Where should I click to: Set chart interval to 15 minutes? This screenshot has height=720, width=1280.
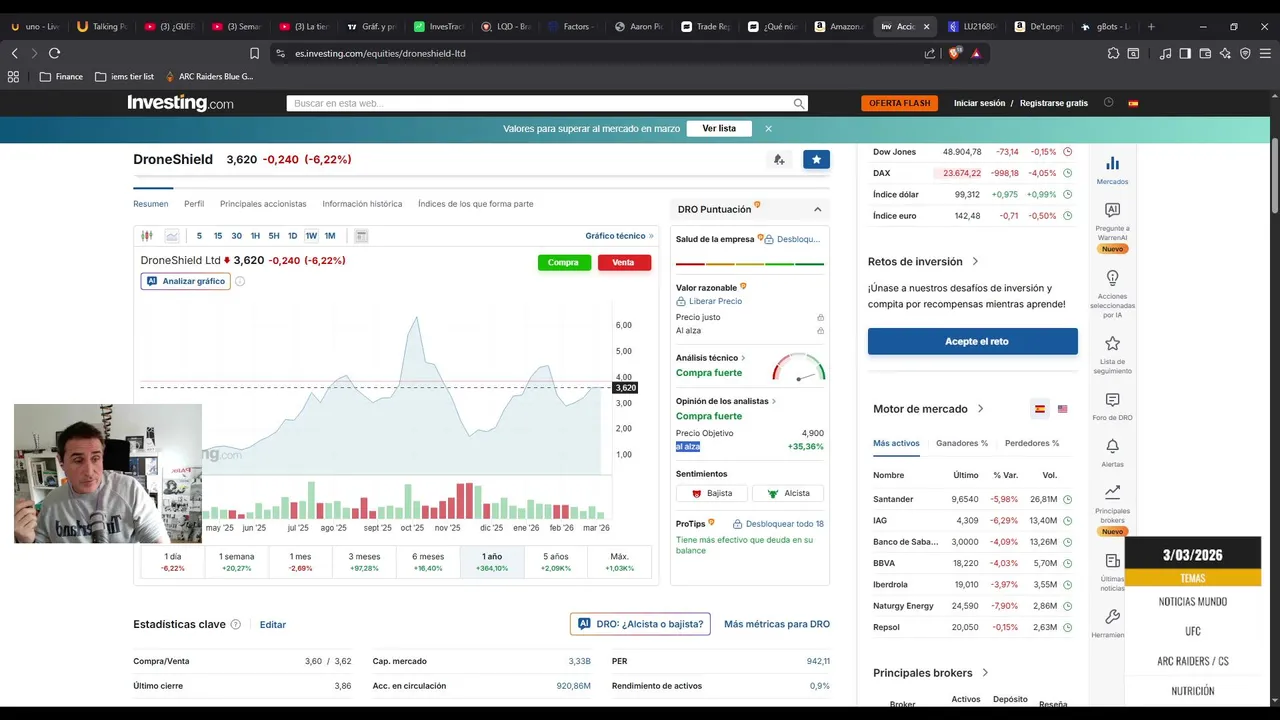217,236
